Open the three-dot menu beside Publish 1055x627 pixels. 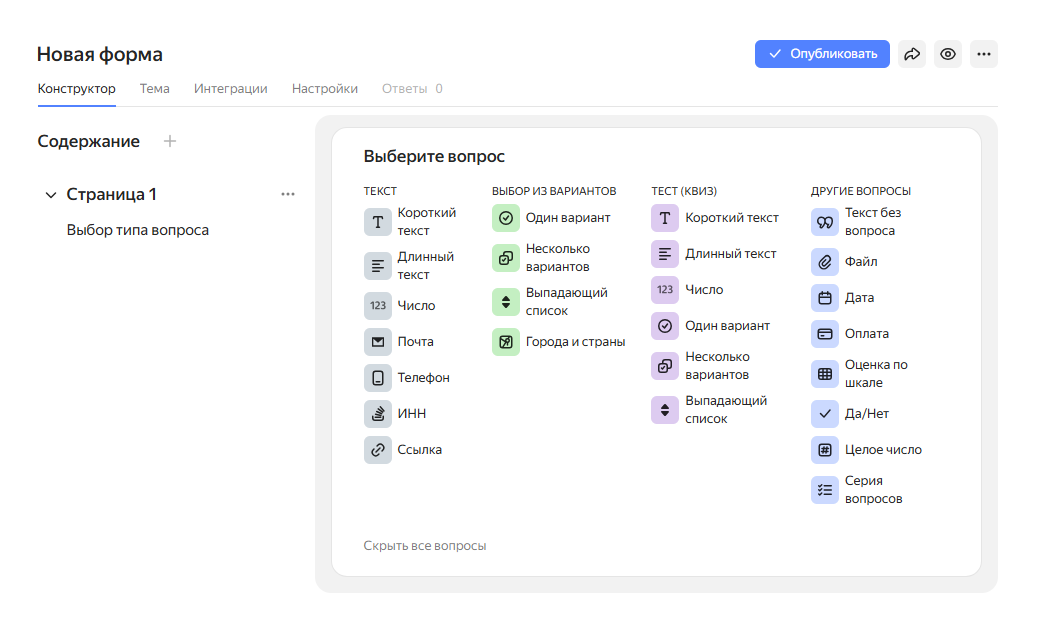[x=984, y=54]
